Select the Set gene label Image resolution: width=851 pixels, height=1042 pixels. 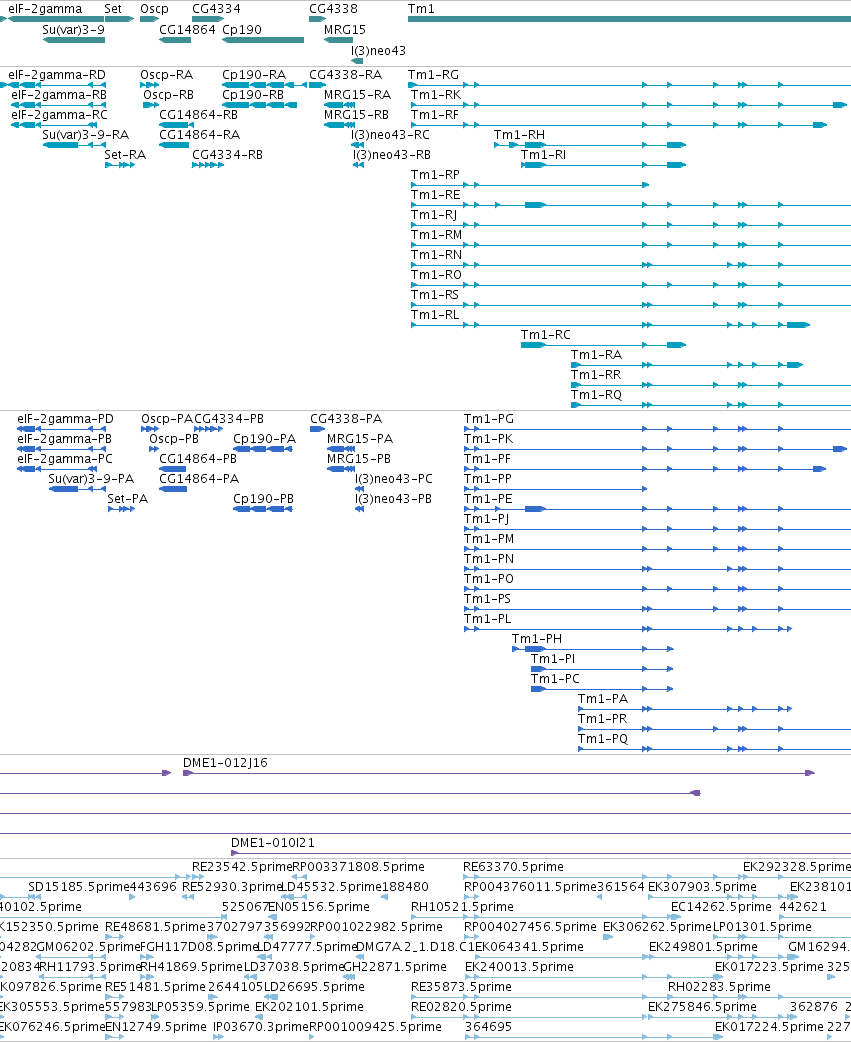113,9
